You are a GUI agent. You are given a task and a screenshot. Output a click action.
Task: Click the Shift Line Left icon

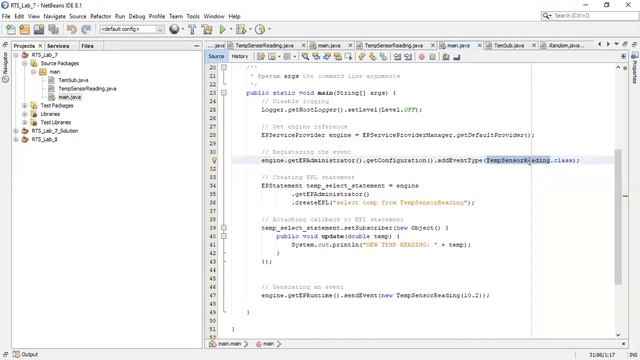point(397,57)
